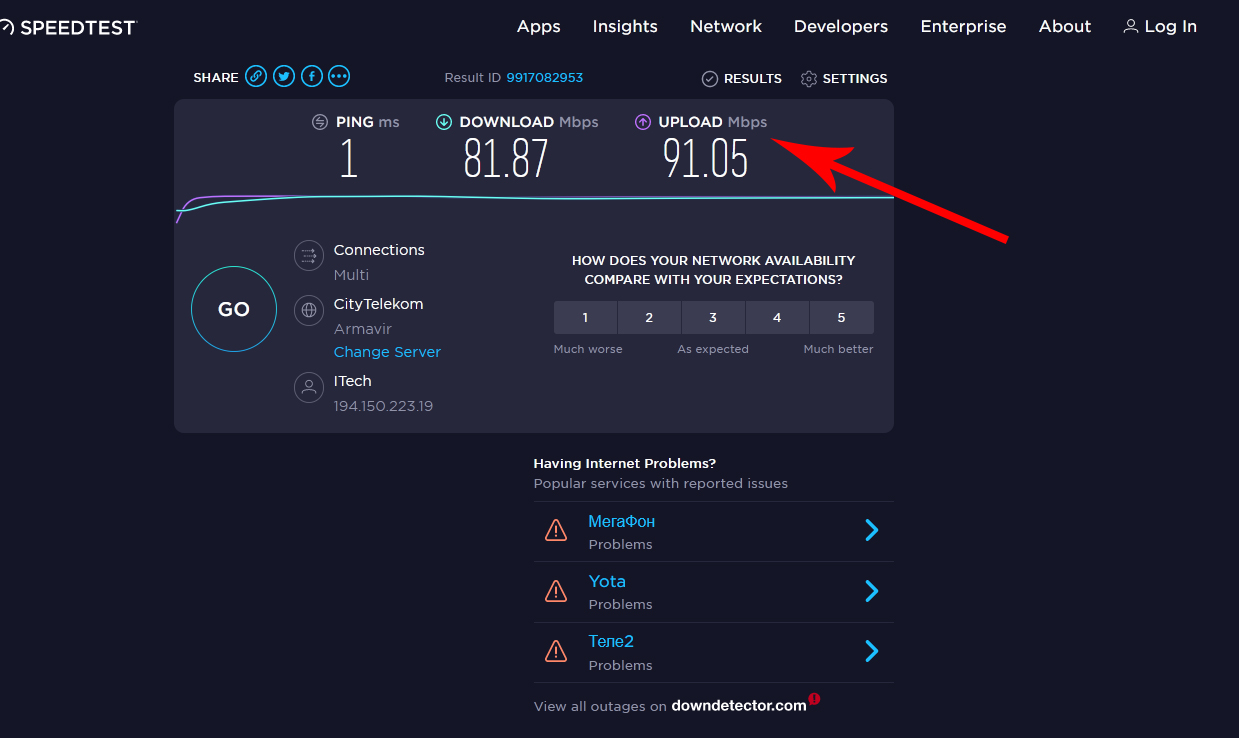Screen dimensions: 1239x738
Task: Click the ping icon
Action: (320, 122)
